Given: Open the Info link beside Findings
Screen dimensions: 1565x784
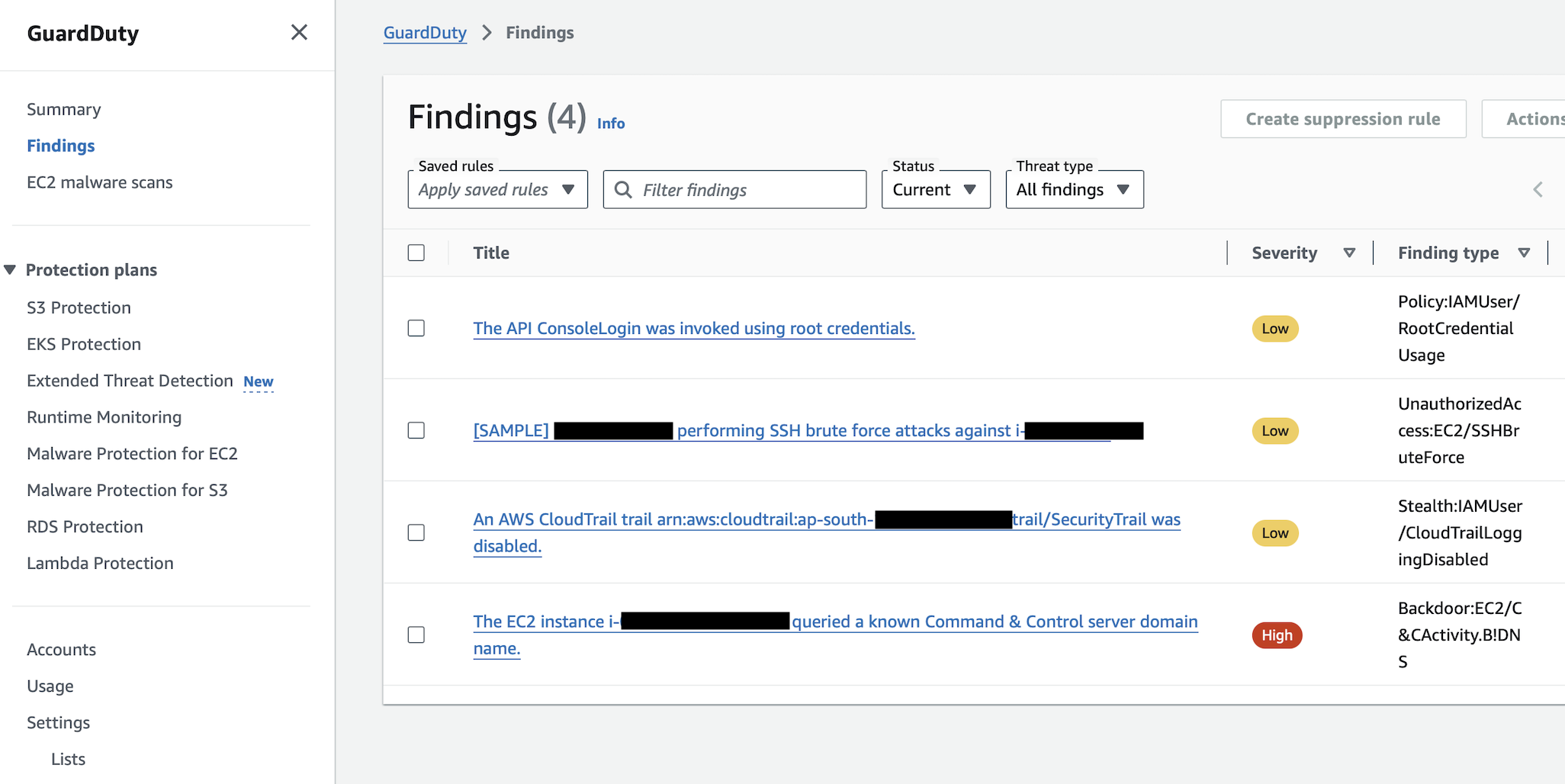Looking at the screenshot, I should [x=611, y=124].
